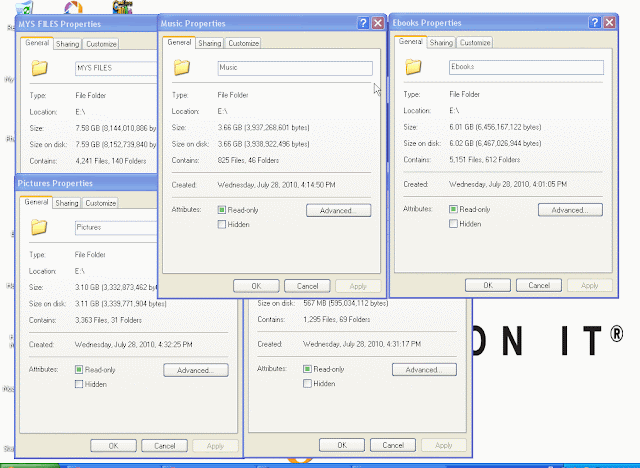640x468 pixels.
Task: Switch to General tab in Music Properties
Action: [x=179, y=42]
